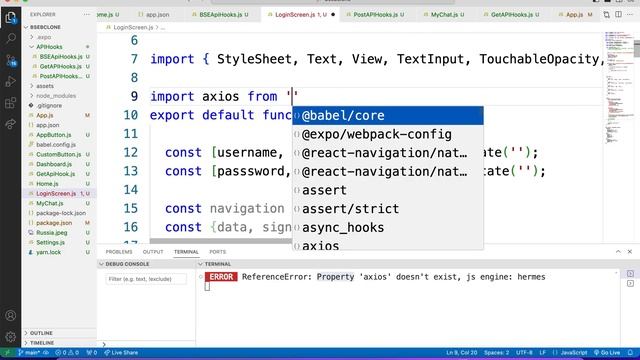Open the Extensions view
This screenshot has width=640, height=360.
11,103
